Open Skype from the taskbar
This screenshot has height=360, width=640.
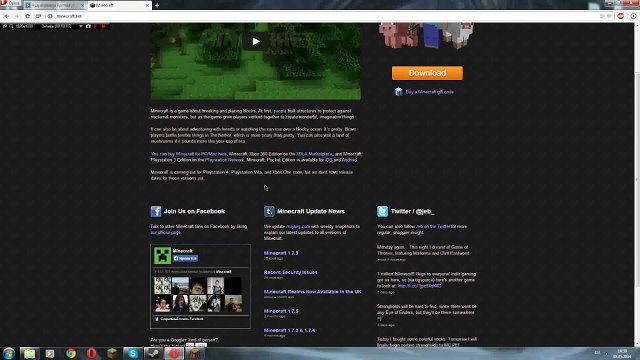point(133,353)
